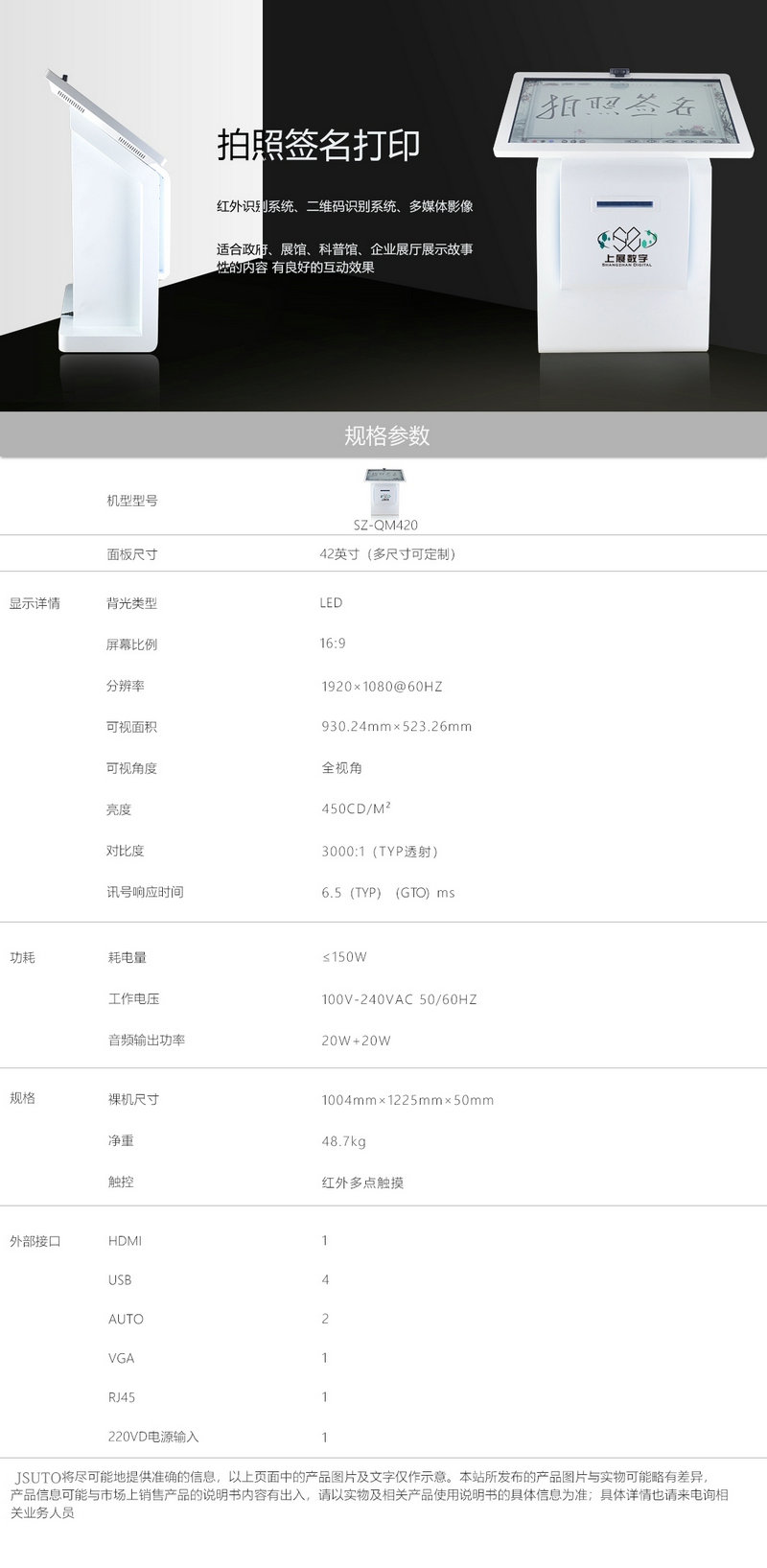Click the SZ-QM420 model name text
This screenshot has width=767, height=1568.
coord(385,525)
